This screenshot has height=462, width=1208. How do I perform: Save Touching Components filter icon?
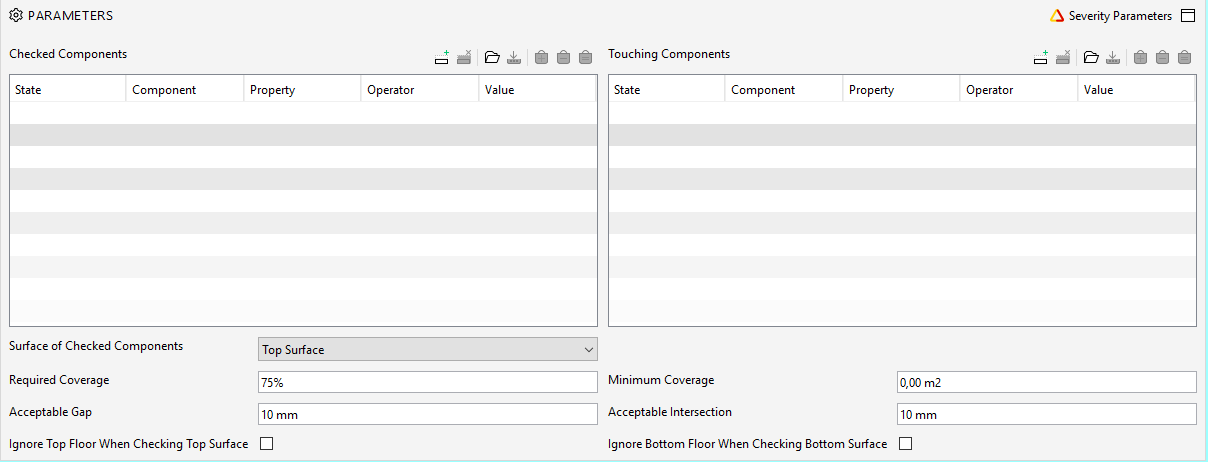point(1113,57)
